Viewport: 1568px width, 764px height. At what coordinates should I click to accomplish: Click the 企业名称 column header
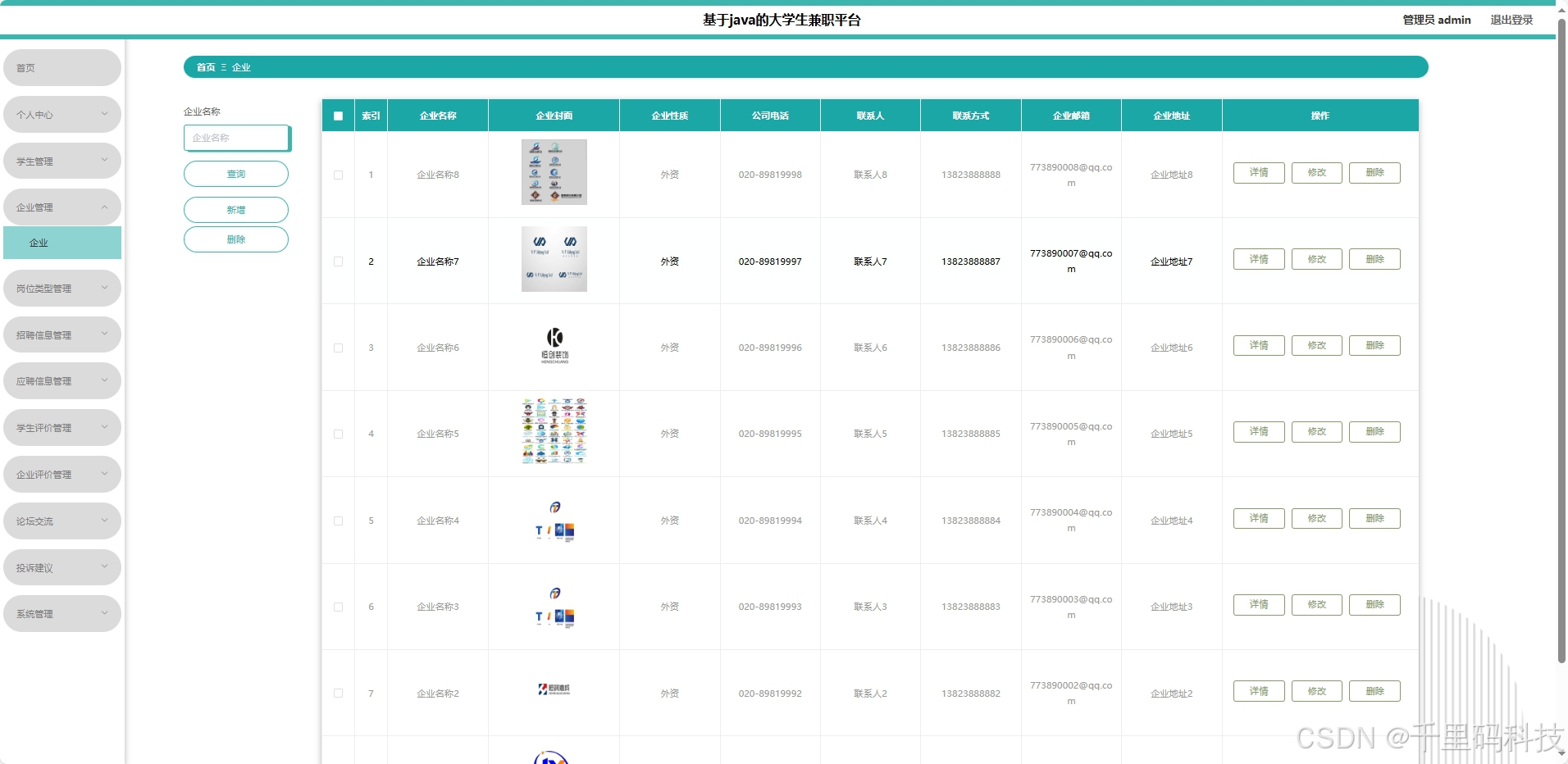pos(438,116)
